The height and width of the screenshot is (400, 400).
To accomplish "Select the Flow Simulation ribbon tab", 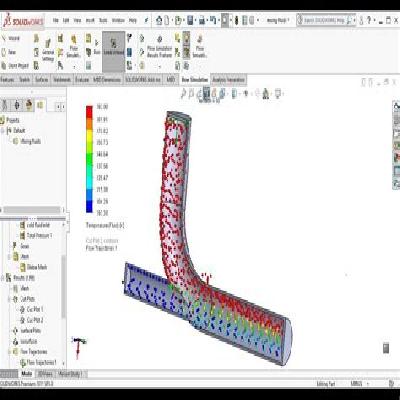I will coord(194,80).
